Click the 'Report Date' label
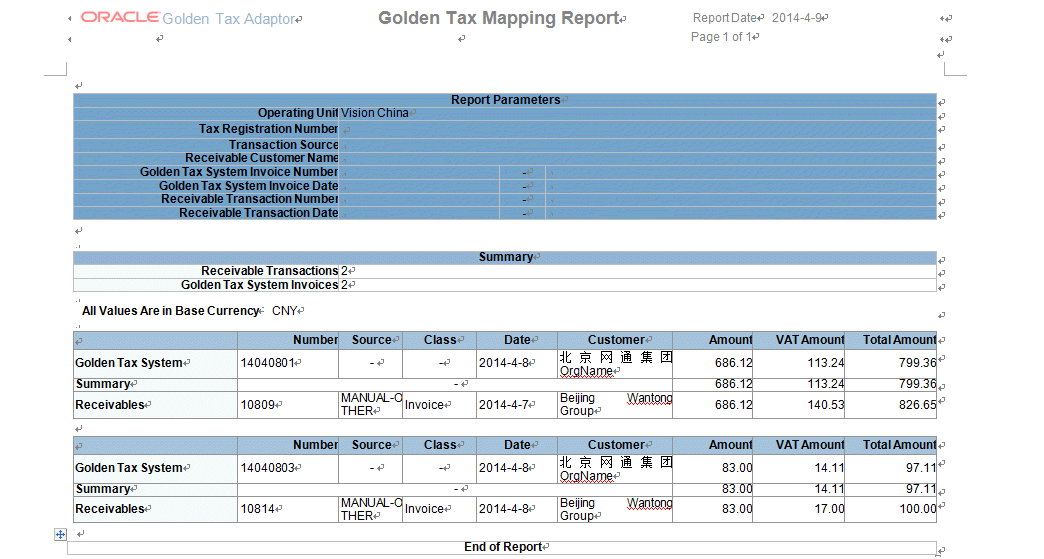1044x559 pixels. [x=725, y=18]
